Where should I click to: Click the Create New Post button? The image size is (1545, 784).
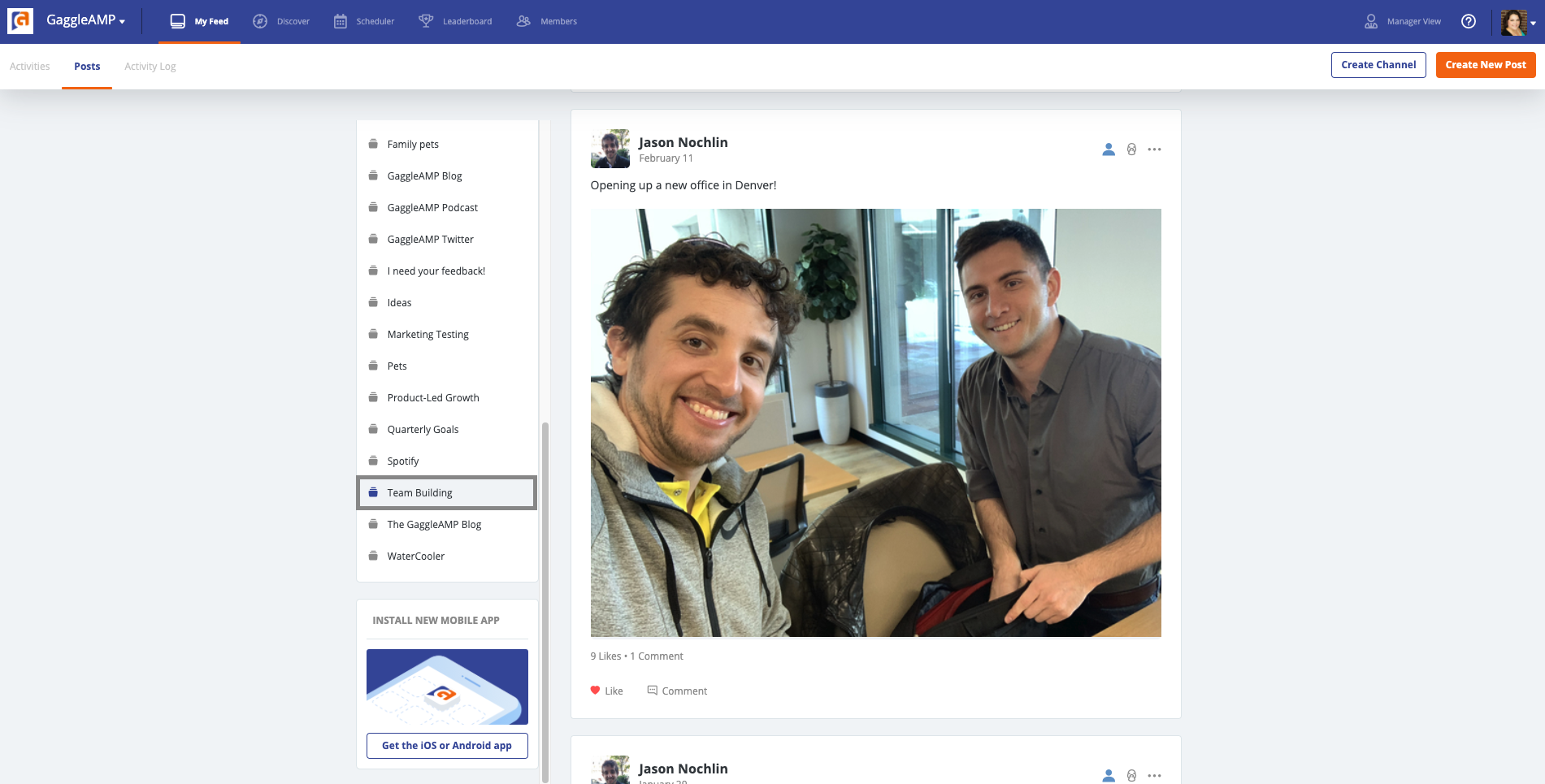1485,64
